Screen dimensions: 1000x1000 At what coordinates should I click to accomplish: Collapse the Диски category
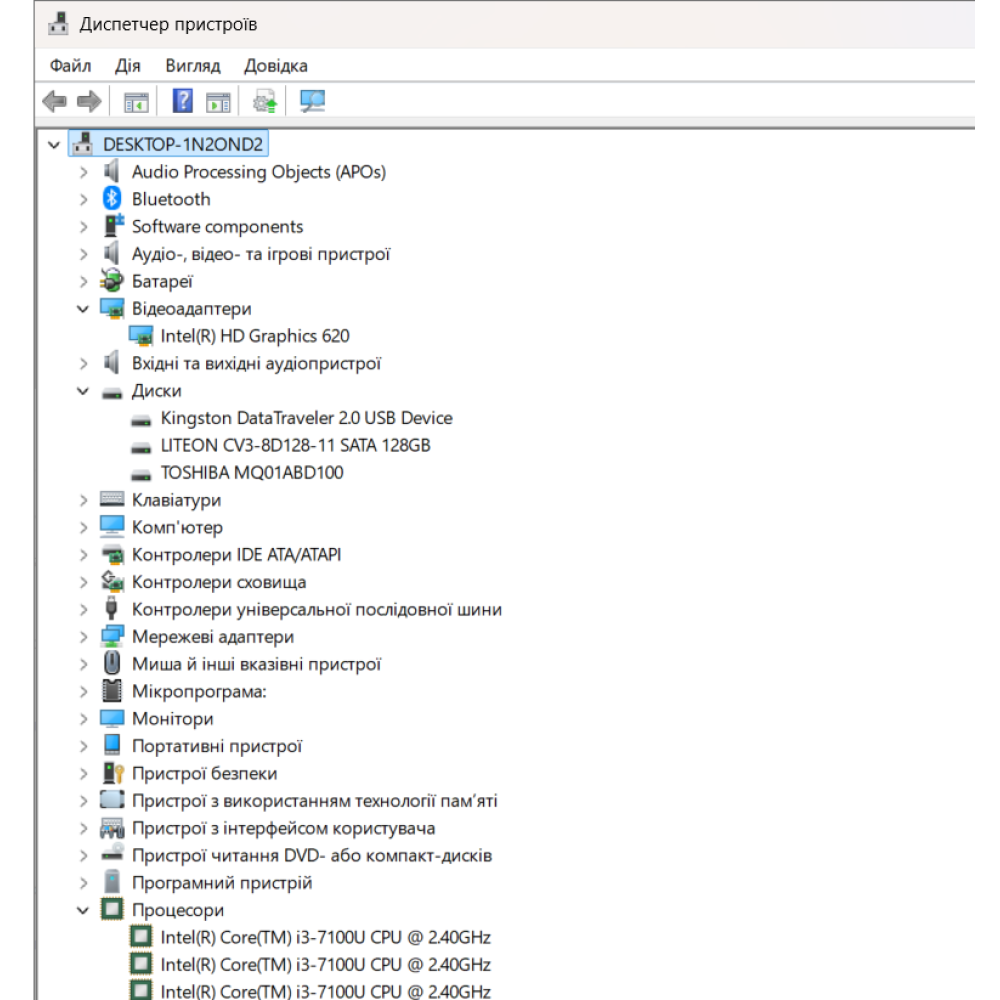83,391
